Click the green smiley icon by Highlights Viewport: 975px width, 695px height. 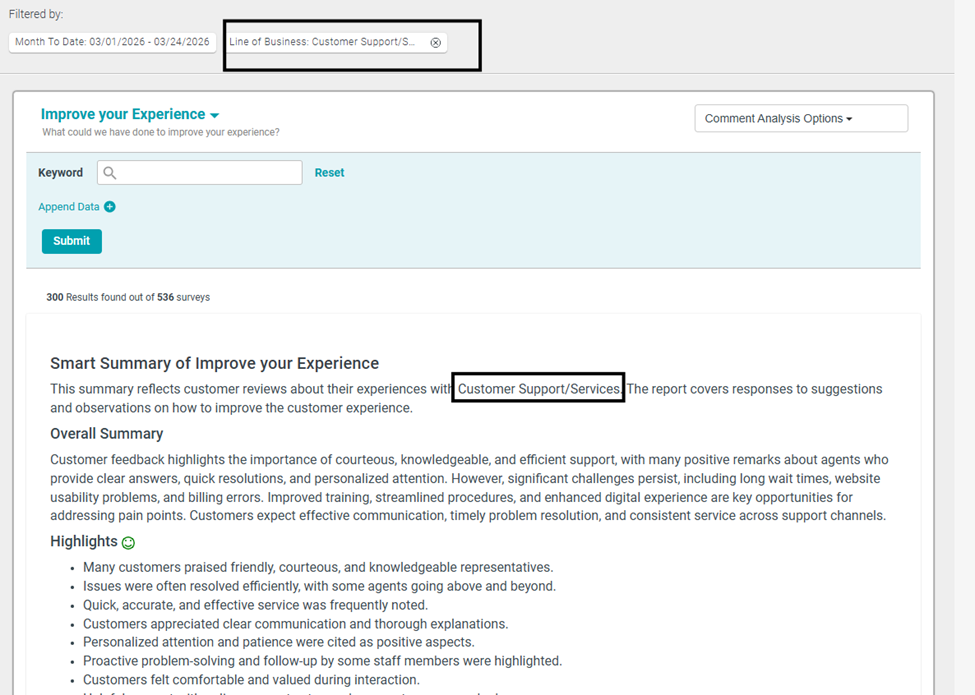(128, 543)
